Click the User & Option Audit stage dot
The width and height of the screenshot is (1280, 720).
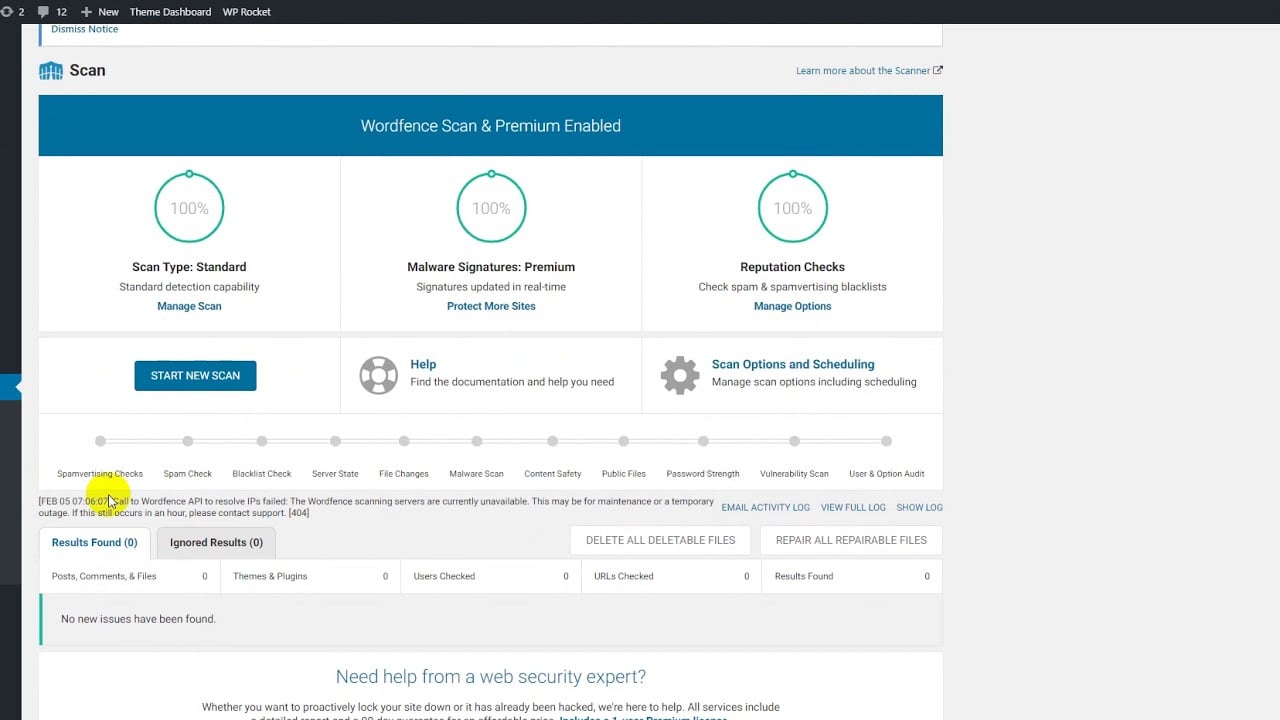click(x=886, y=441)
